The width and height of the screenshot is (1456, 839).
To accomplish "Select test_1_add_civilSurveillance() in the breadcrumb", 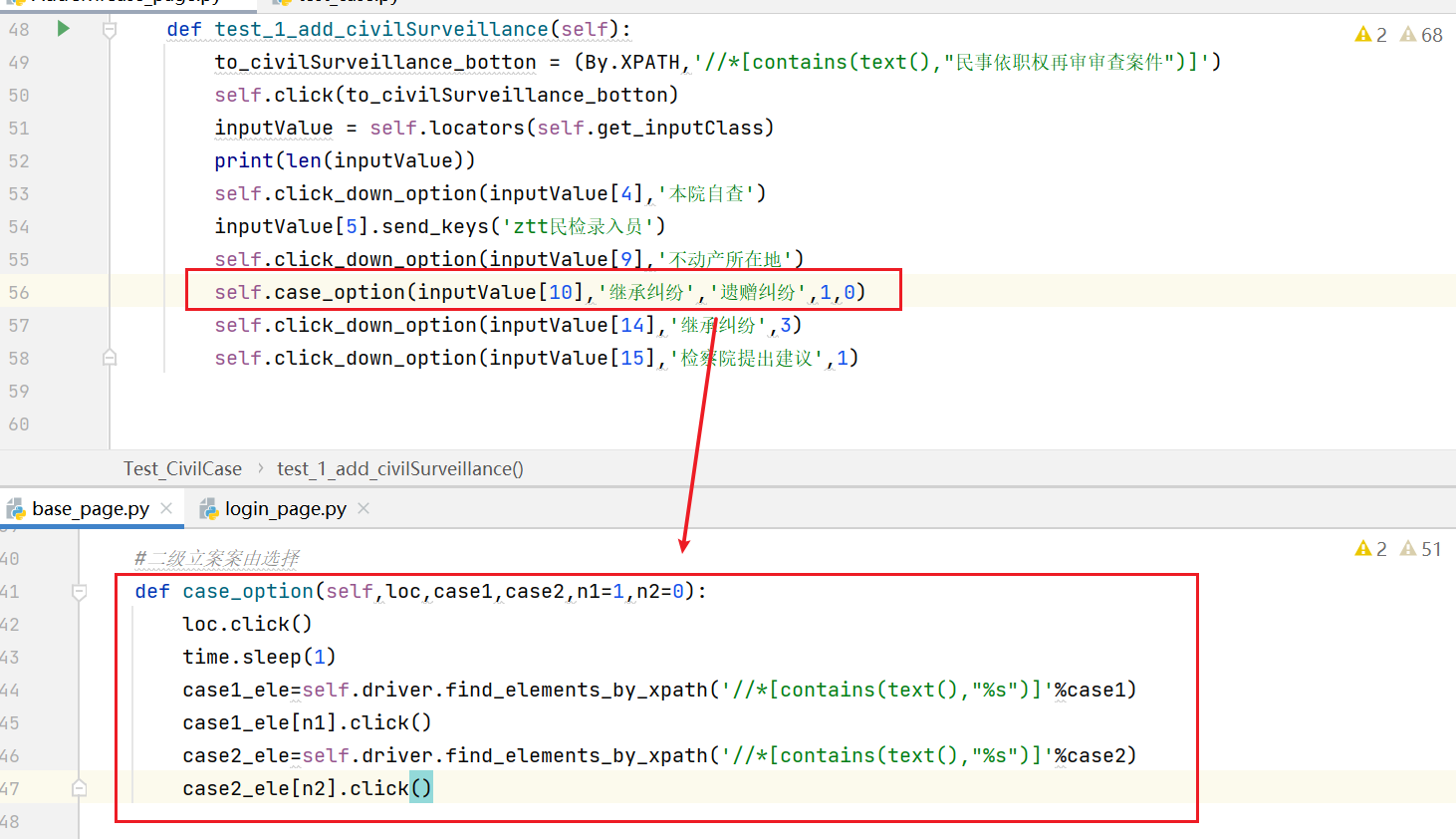I will tap(400, 468).
